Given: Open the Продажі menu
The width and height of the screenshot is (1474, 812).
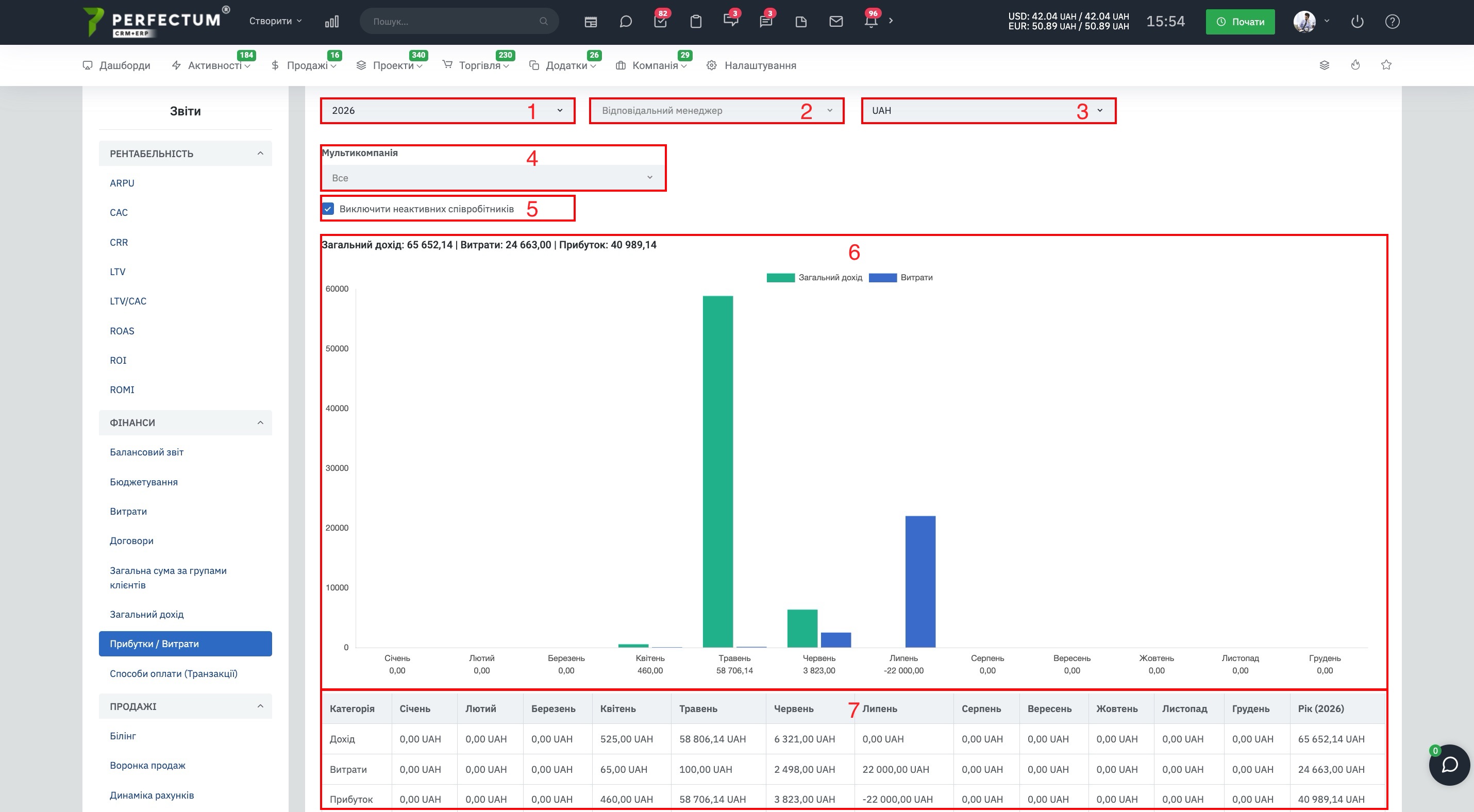Looking at the screenshot, I should click(303, 65).
